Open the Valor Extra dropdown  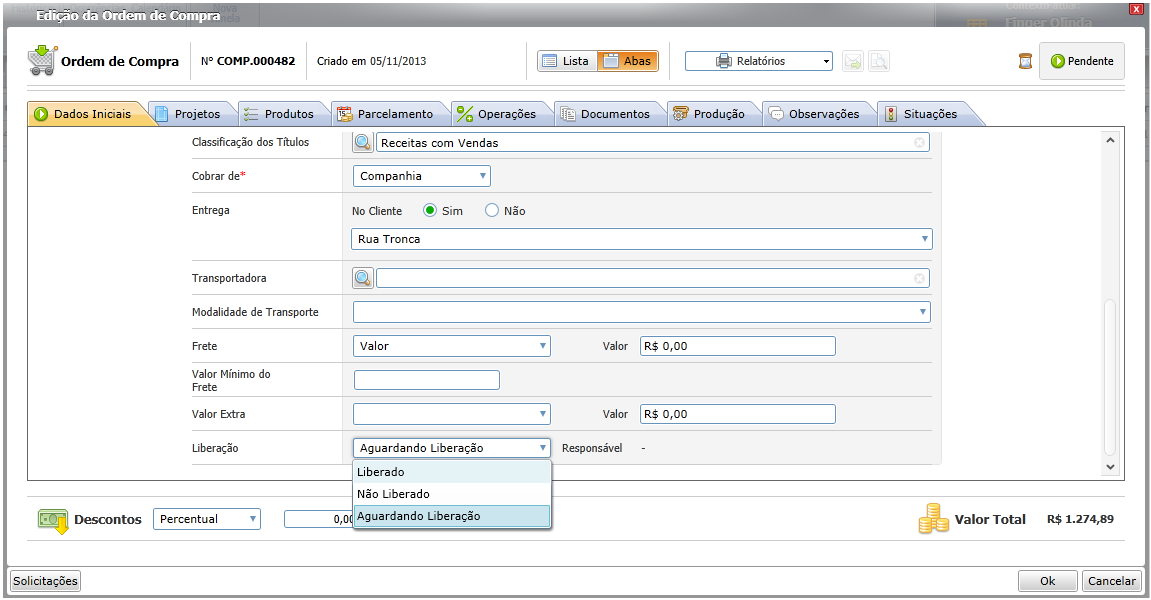click(x=451, y=414)
